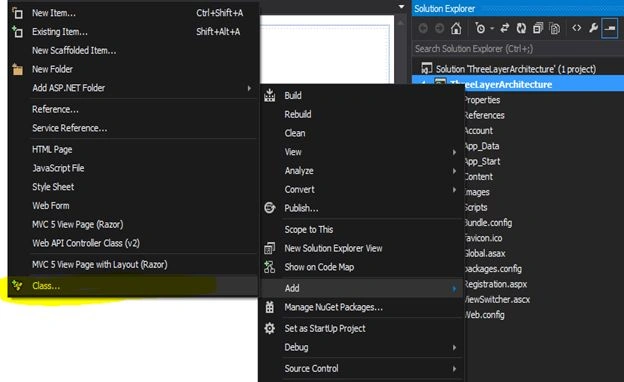The width and height of the screenshot is (624, 382).
Task: Click the Solution Explorer panel title
Action: click(x=445, y=9)
